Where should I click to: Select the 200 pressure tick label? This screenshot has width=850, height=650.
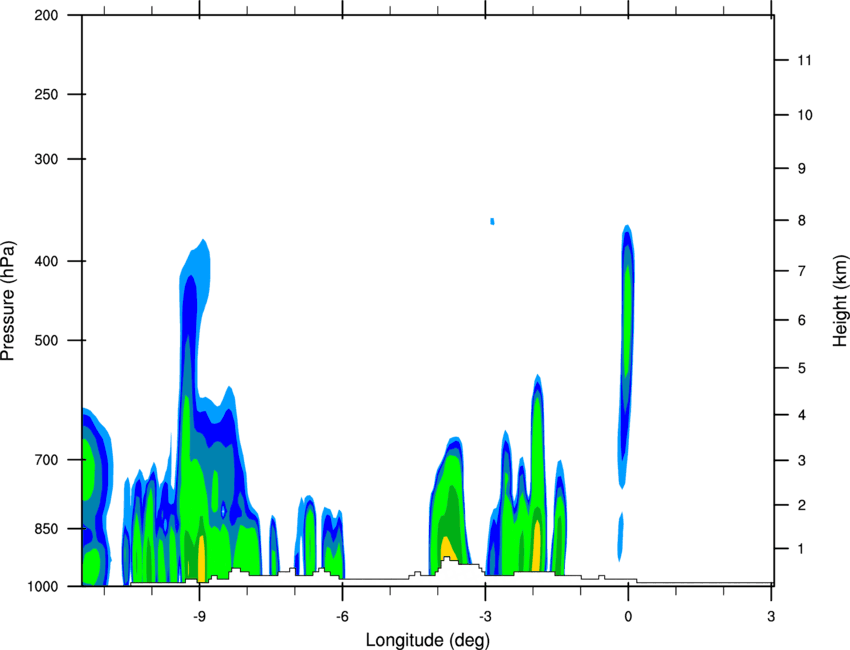46,15
